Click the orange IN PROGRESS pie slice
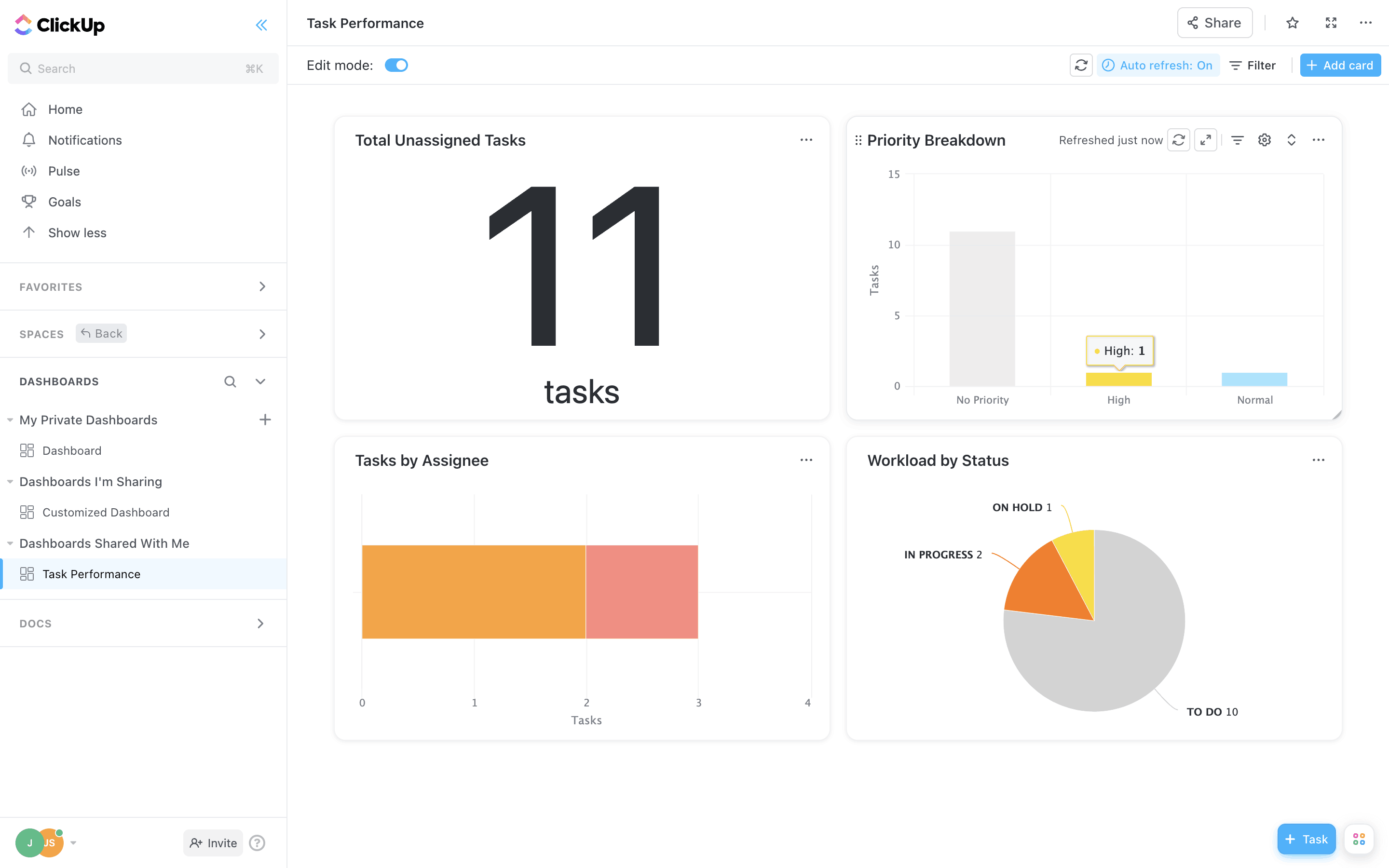 click(1042, 588)
